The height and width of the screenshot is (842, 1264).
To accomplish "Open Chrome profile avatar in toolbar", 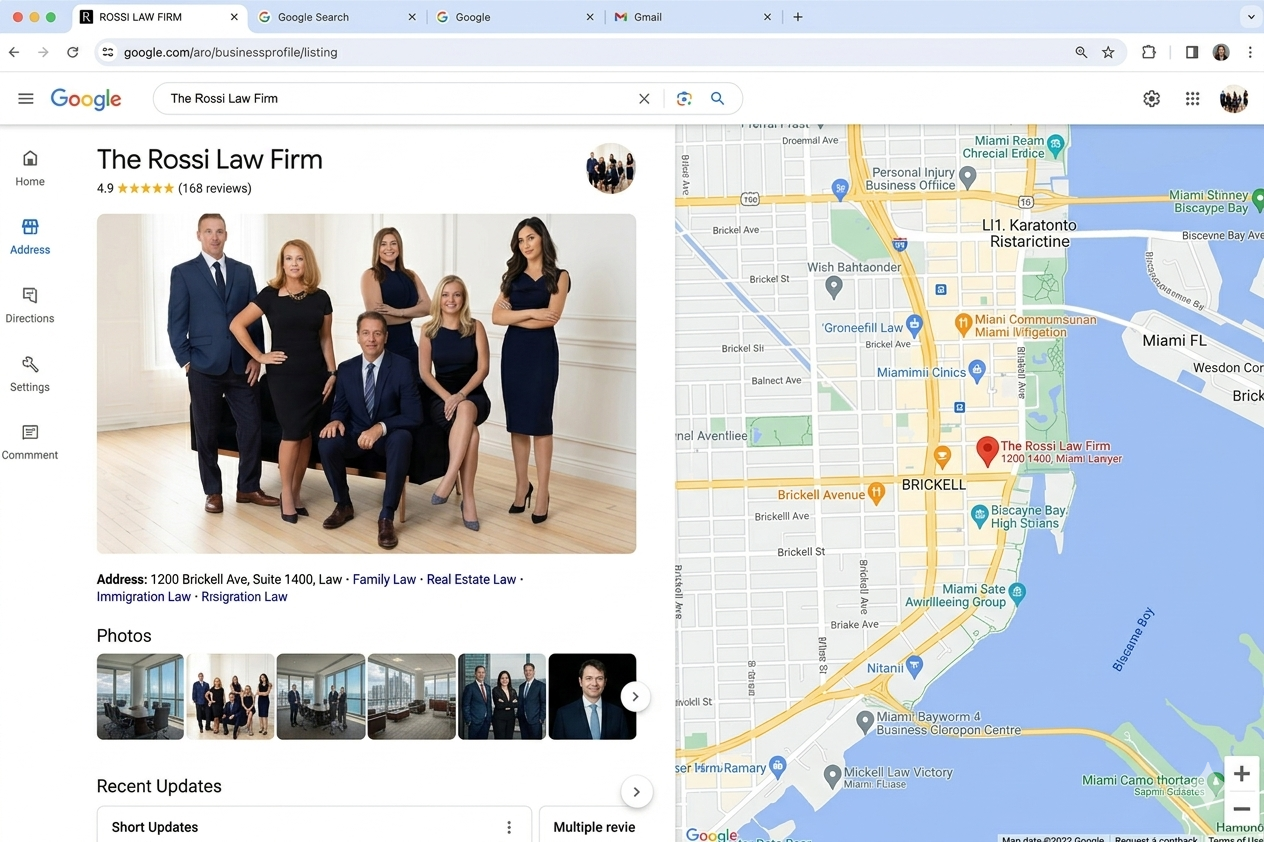I will tap(1221, 52).
